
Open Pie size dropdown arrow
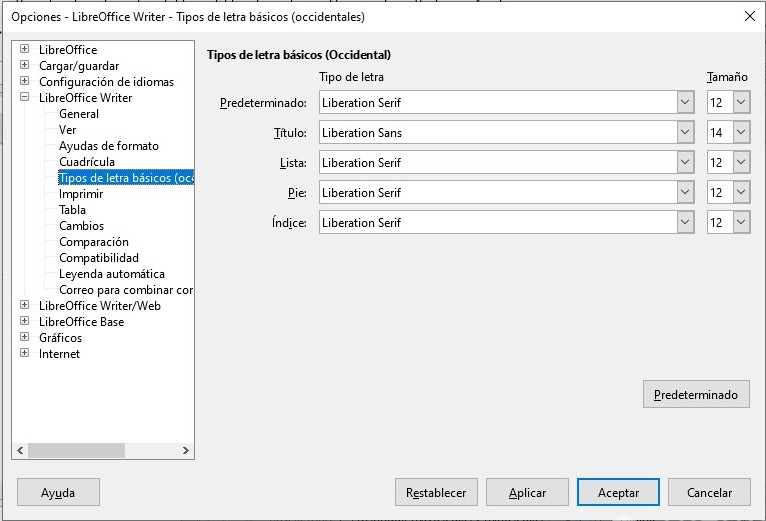coord(741,193)
